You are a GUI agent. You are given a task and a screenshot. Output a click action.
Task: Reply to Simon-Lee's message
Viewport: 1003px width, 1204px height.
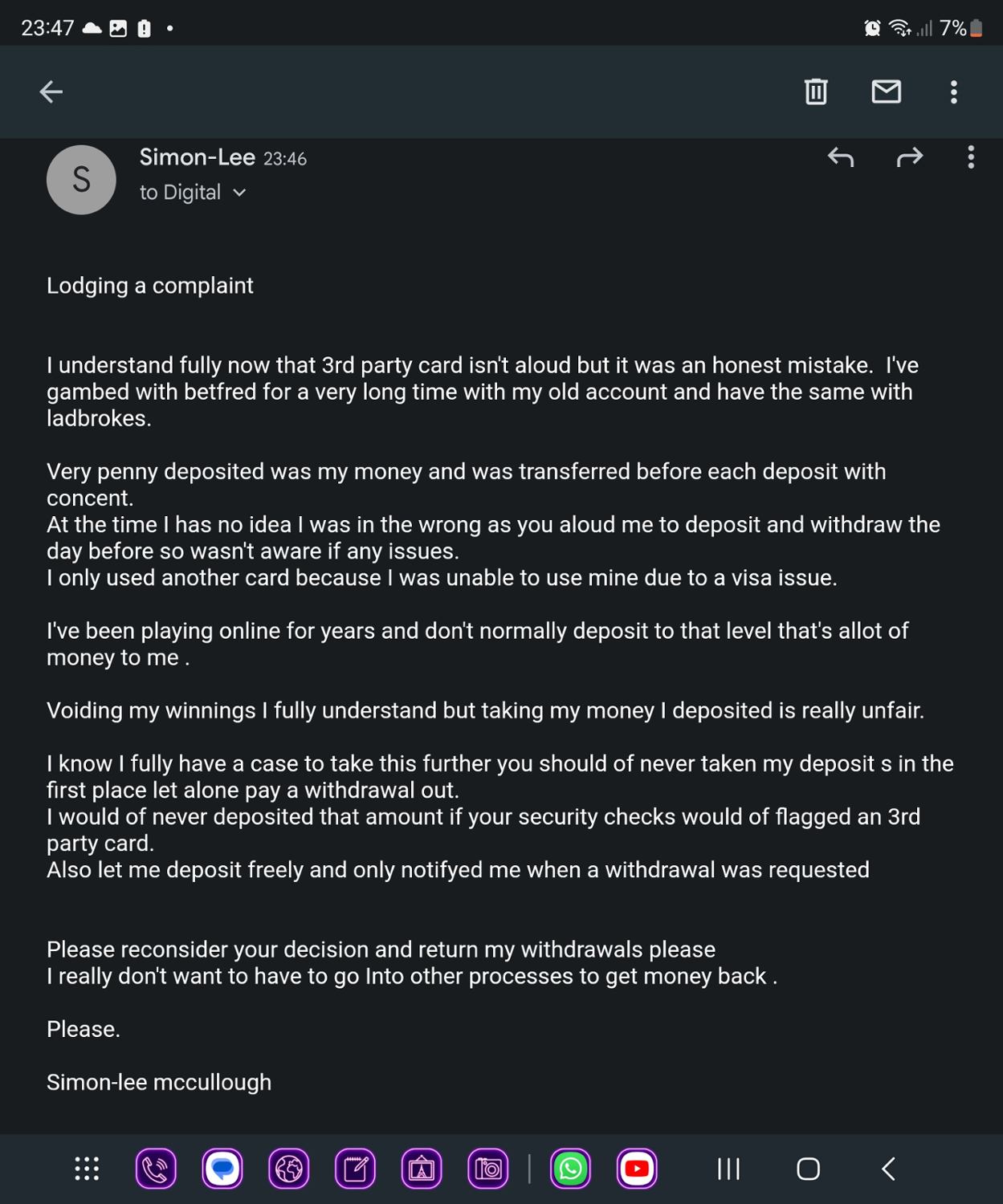tap(840, 157)
